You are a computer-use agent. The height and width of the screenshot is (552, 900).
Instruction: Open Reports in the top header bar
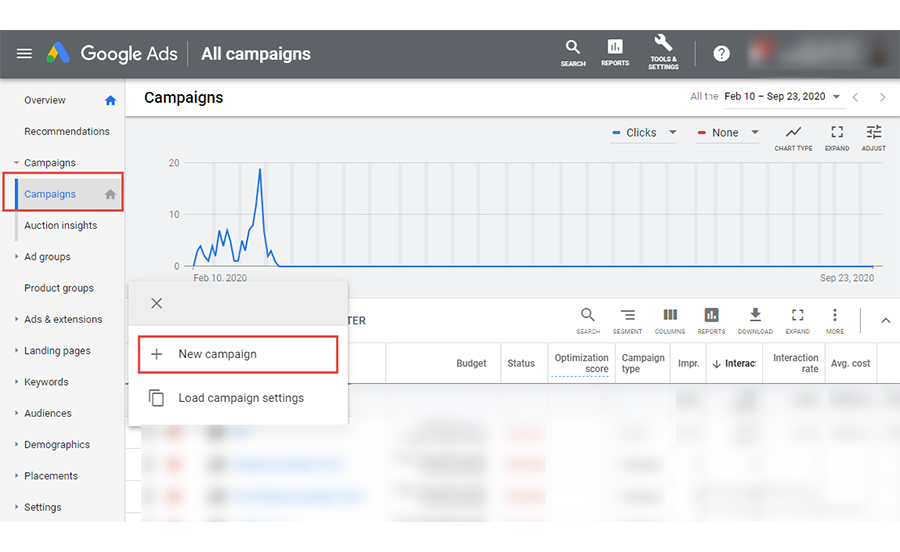point(615,53)
